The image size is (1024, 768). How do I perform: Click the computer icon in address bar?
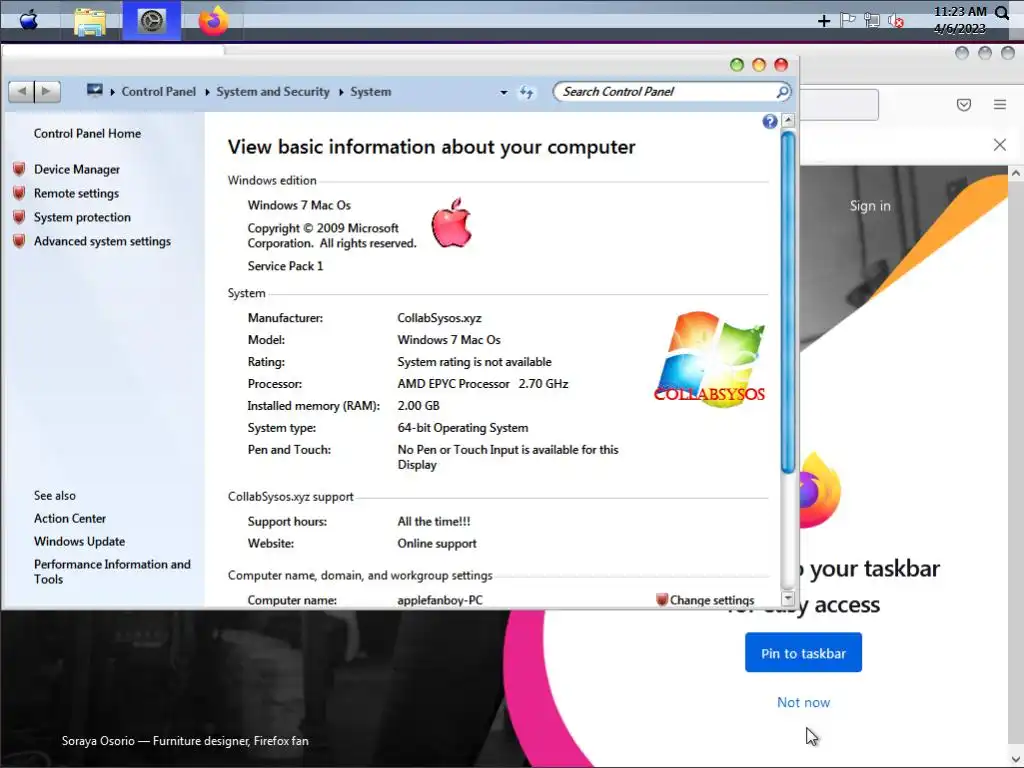[95, 90]
